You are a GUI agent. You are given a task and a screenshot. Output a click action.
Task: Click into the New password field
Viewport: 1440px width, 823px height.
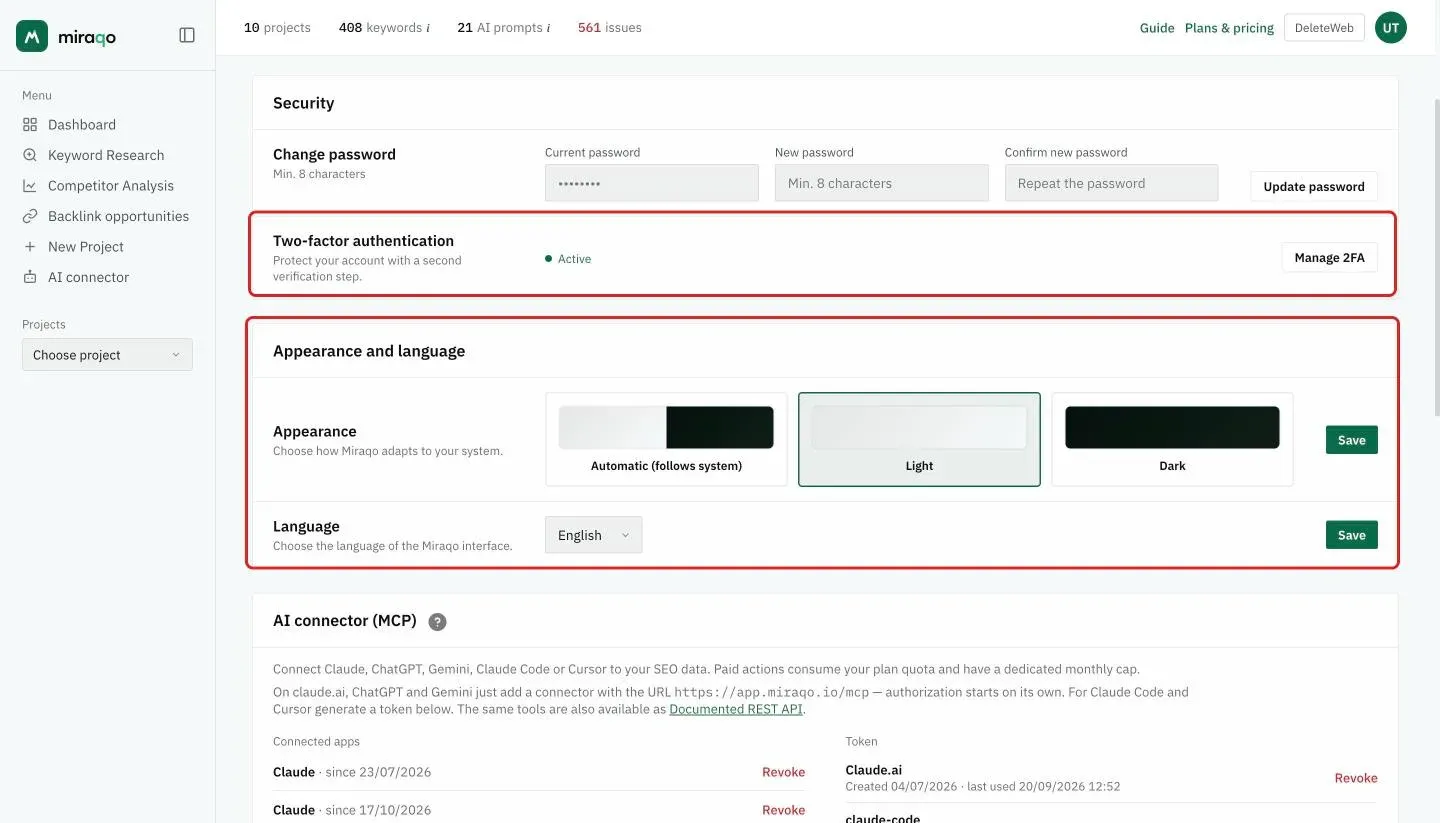(882, 183)
